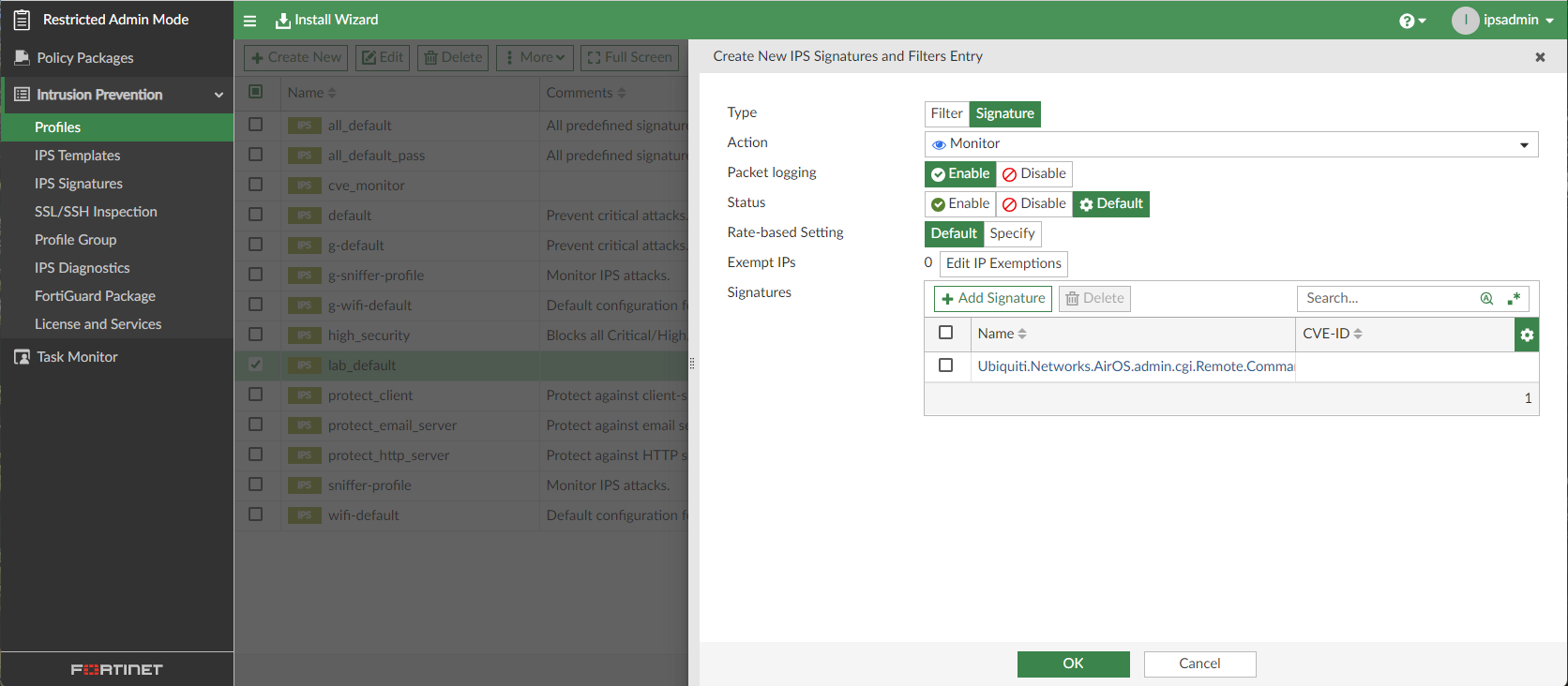This screenshot has height=686, width=1568.
Task: Click the Policy Packages icon
Action: coord(22,58)
